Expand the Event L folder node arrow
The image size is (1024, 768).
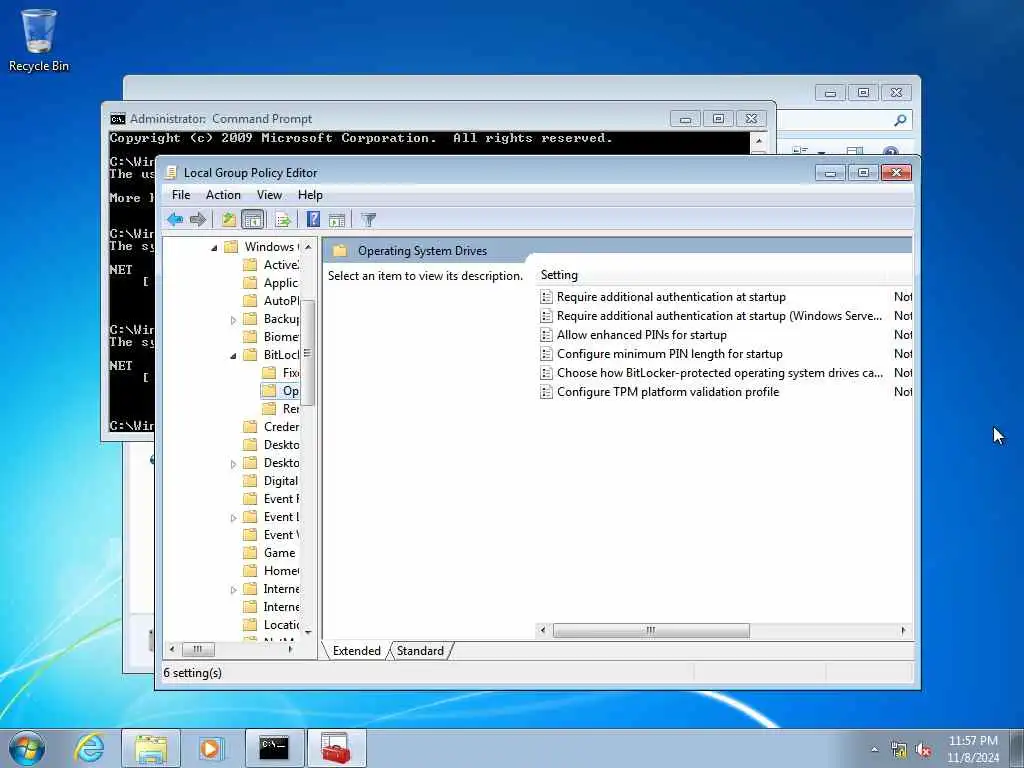233,518
